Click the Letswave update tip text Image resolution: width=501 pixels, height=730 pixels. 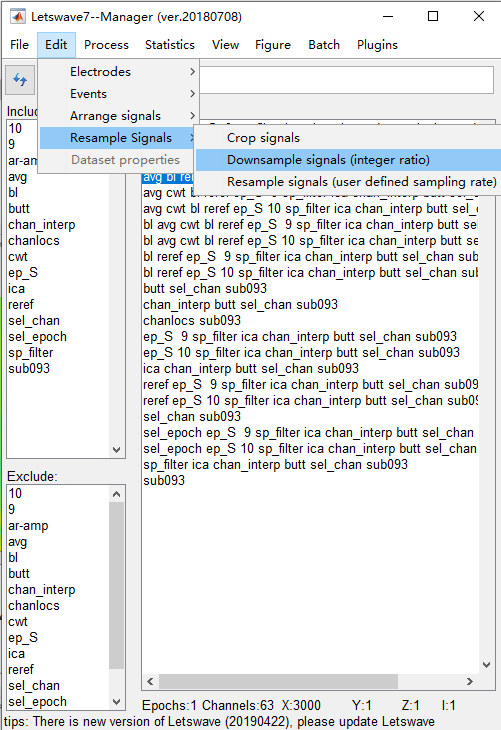[x=219, y=722]
